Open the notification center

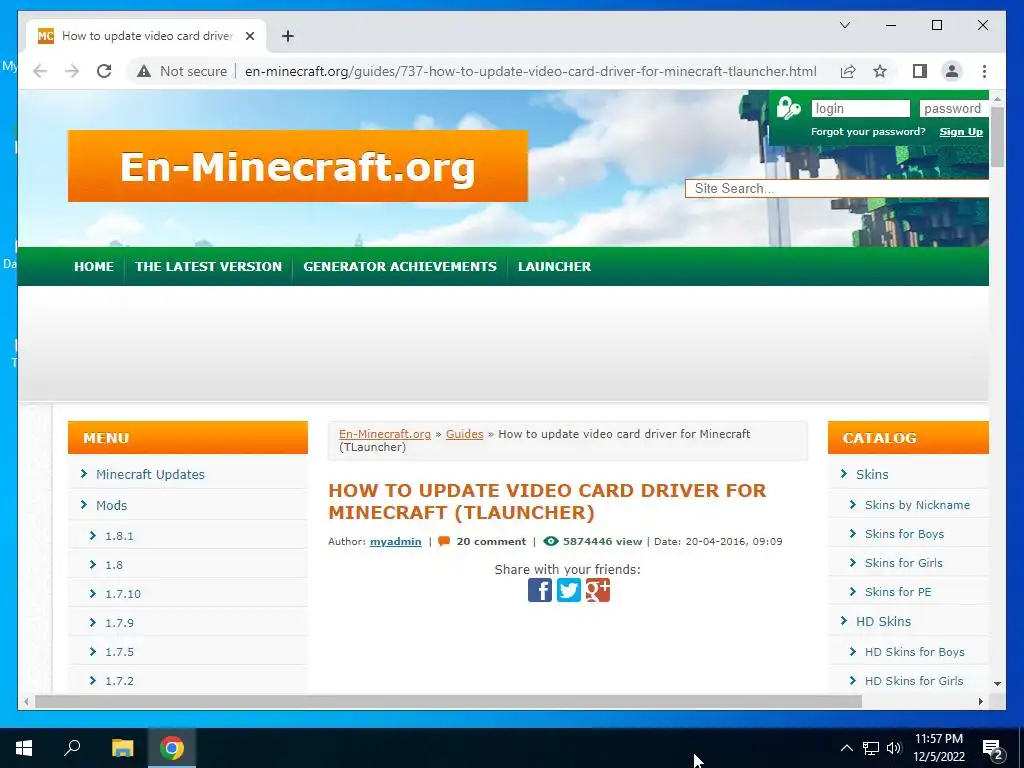(x=993, y=748)
